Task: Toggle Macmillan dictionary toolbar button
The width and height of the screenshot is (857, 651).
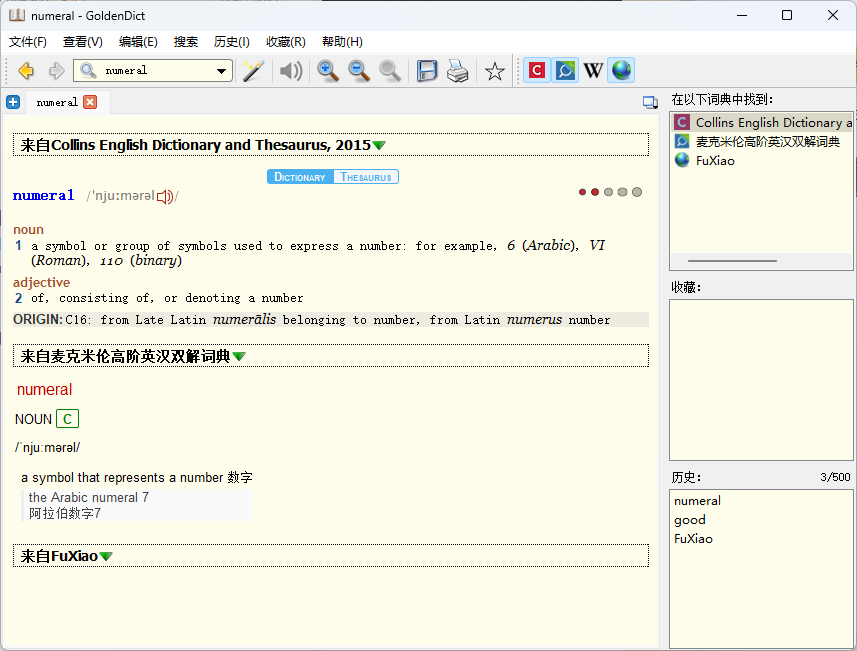Action: 565,70
